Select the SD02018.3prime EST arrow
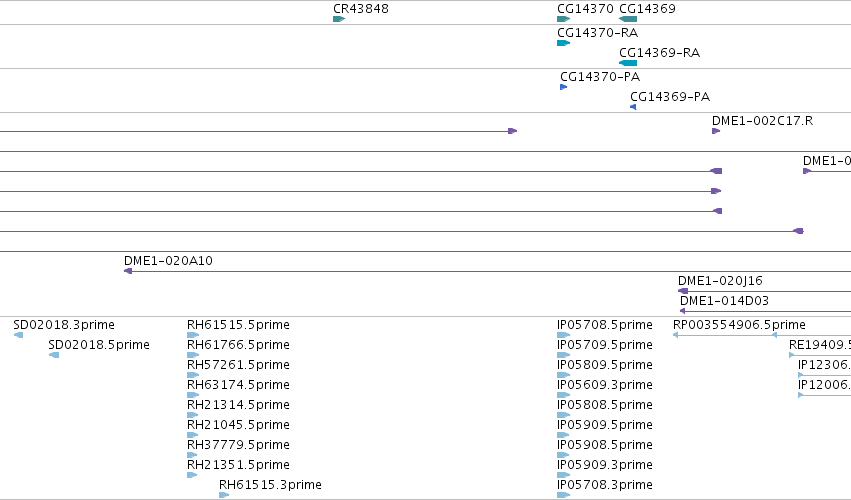 (x=18, y=335)
